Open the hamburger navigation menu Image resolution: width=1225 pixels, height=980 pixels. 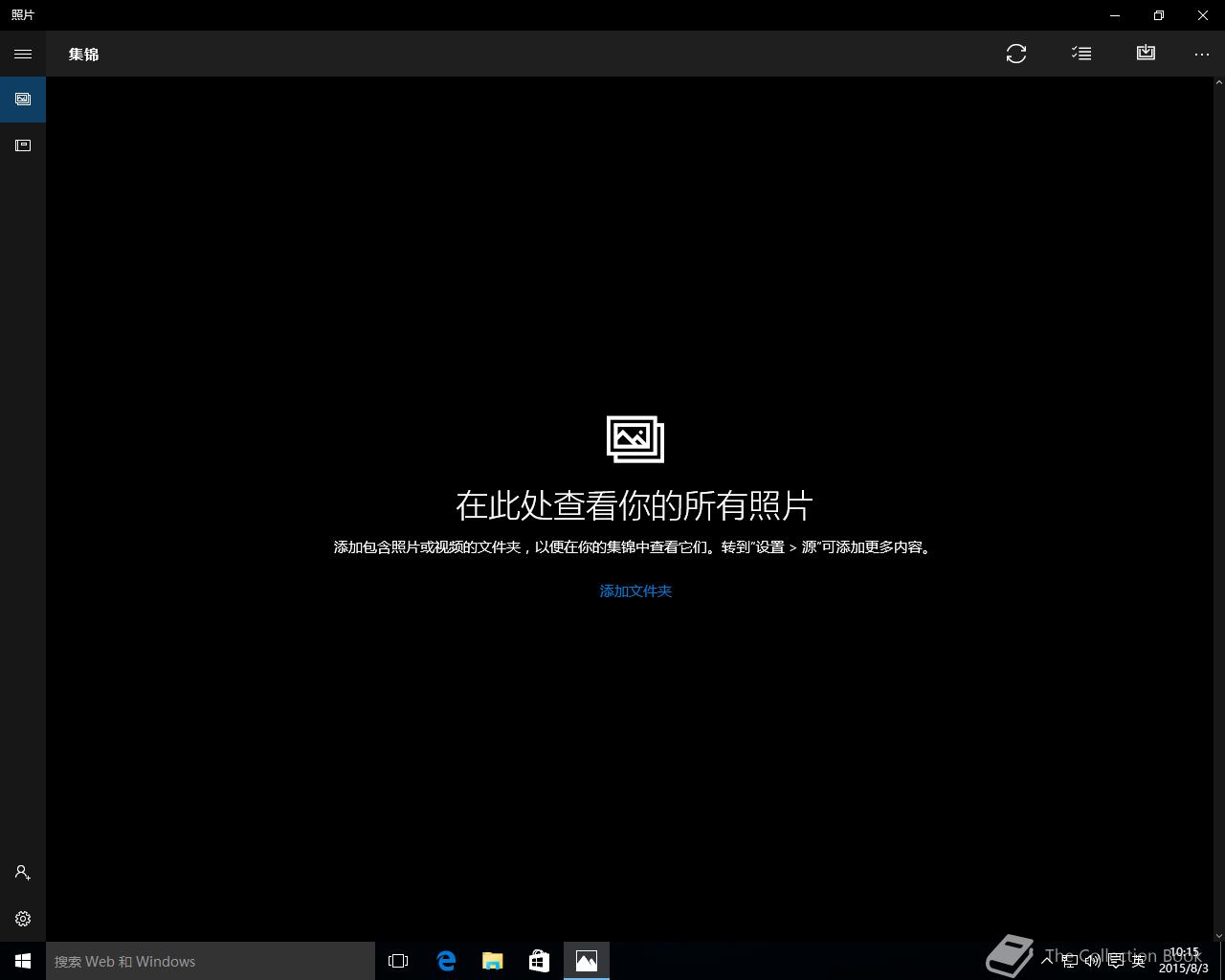click(23, 54)
